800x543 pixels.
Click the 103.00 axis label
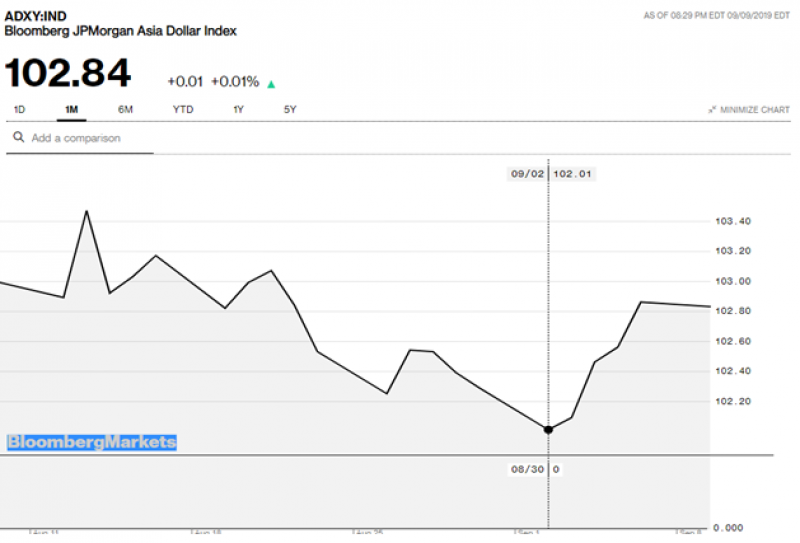(x=733, y=281)
